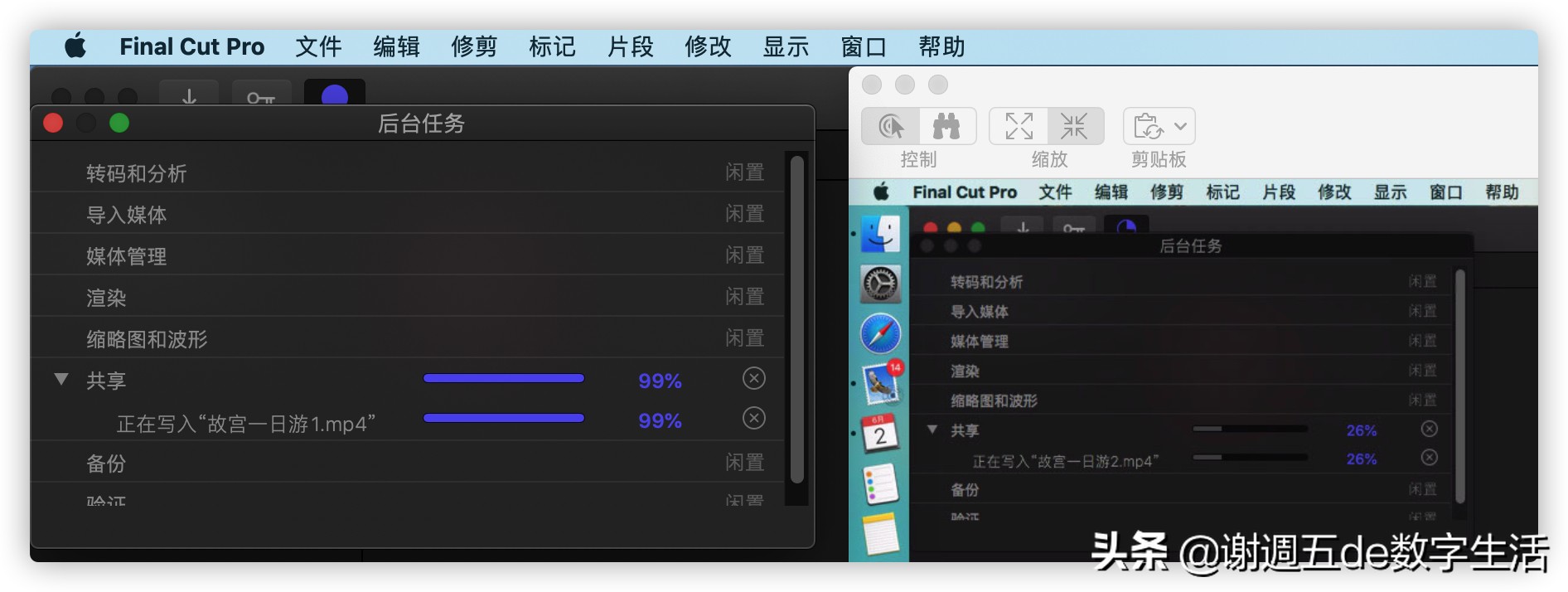Open the 剪贴板 clipboard dropdown
This screenshot has height=592, width=1568.
[1159, 126]
